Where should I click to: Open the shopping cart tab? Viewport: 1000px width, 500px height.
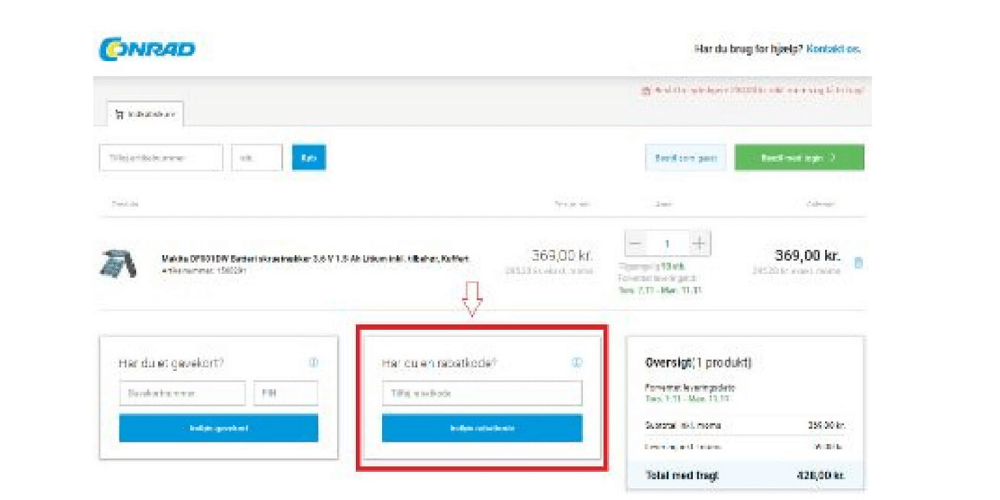[x=145, y=115]
